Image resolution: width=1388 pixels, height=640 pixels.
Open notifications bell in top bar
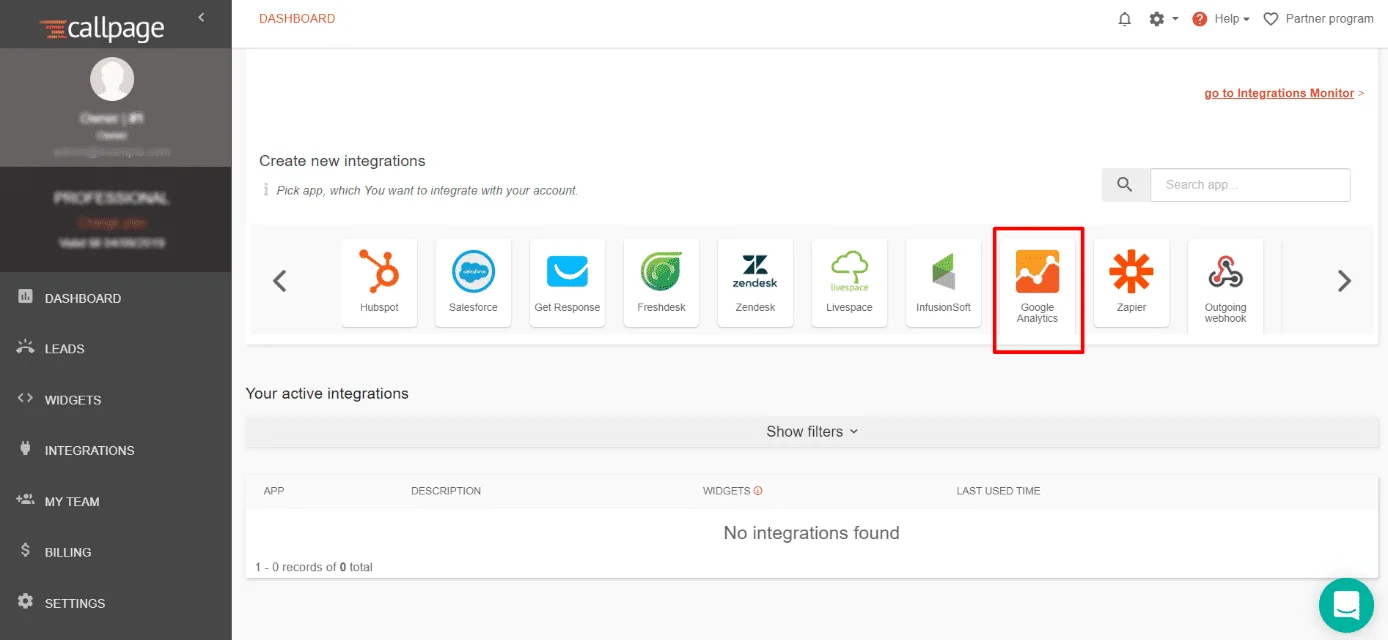click(1125, 19)
